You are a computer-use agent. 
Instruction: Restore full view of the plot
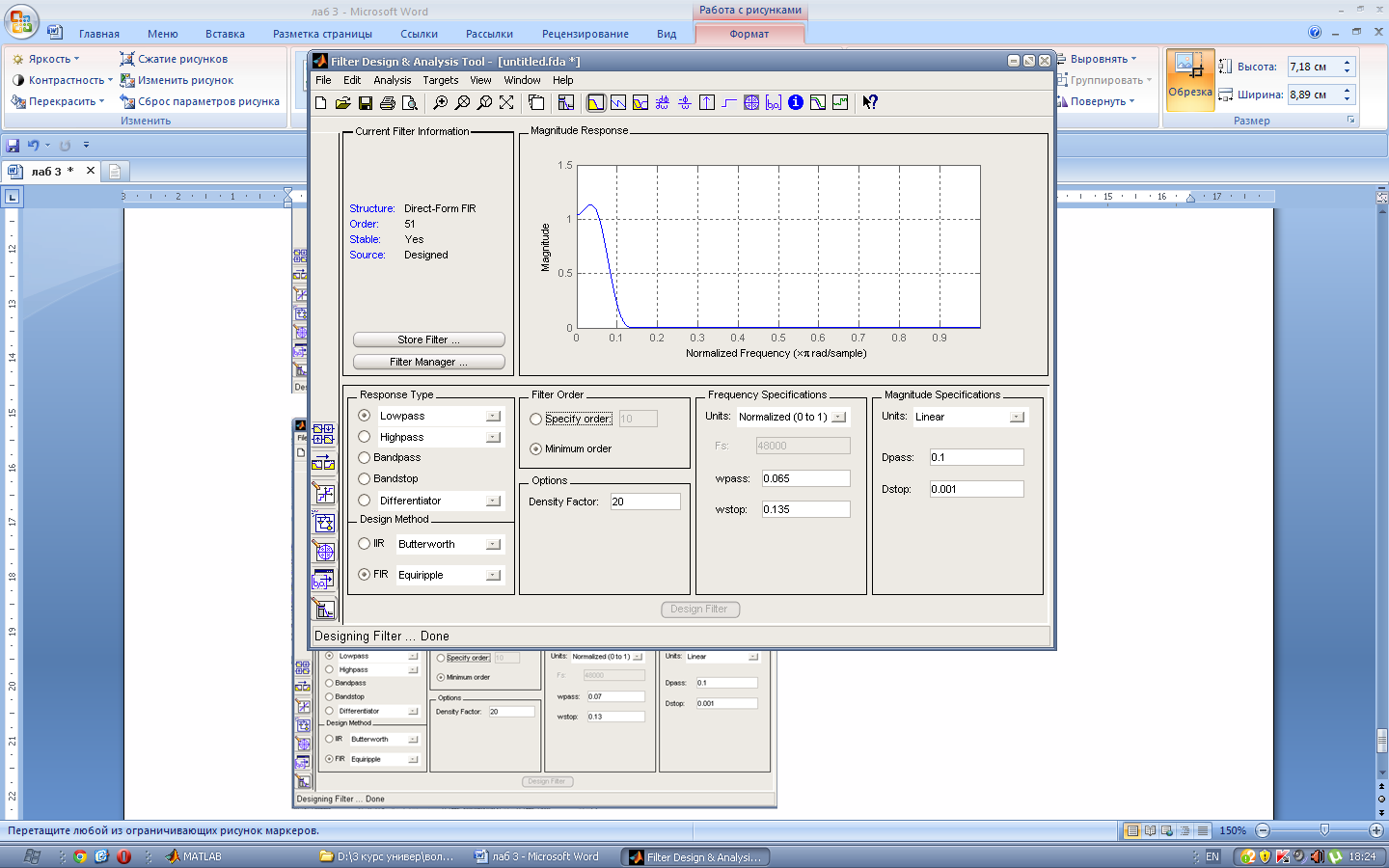tap(506, 102)
